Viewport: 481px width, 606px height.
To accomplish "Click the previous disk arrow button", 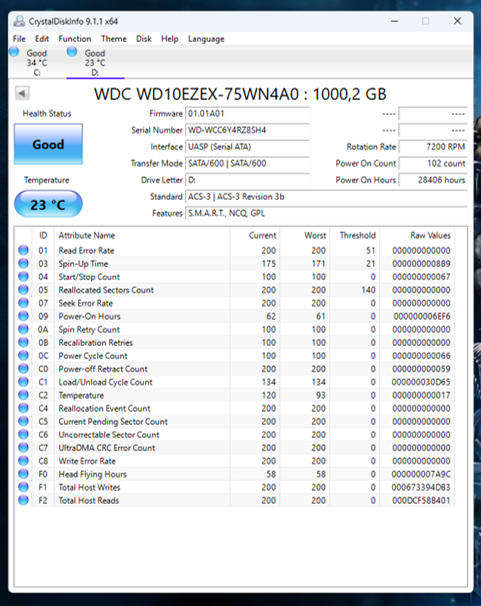I will 22,93.
